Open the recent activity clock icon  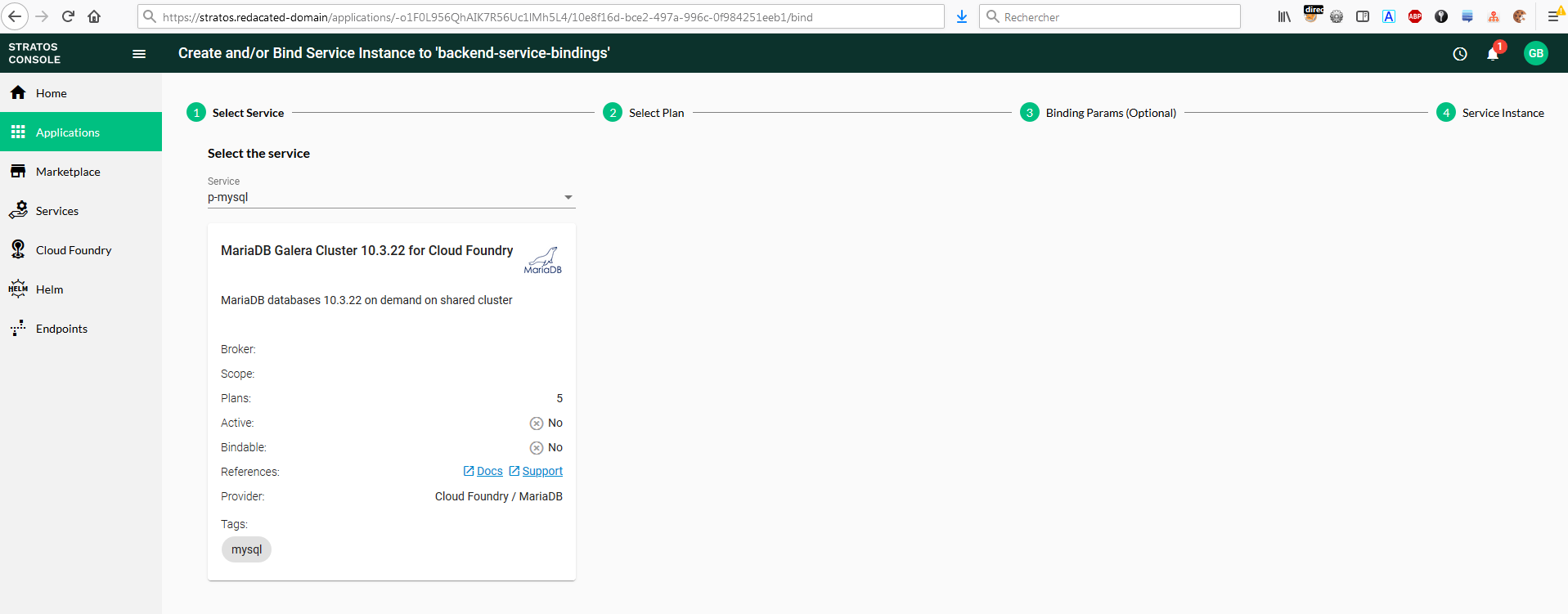(x=1460, y=54)
